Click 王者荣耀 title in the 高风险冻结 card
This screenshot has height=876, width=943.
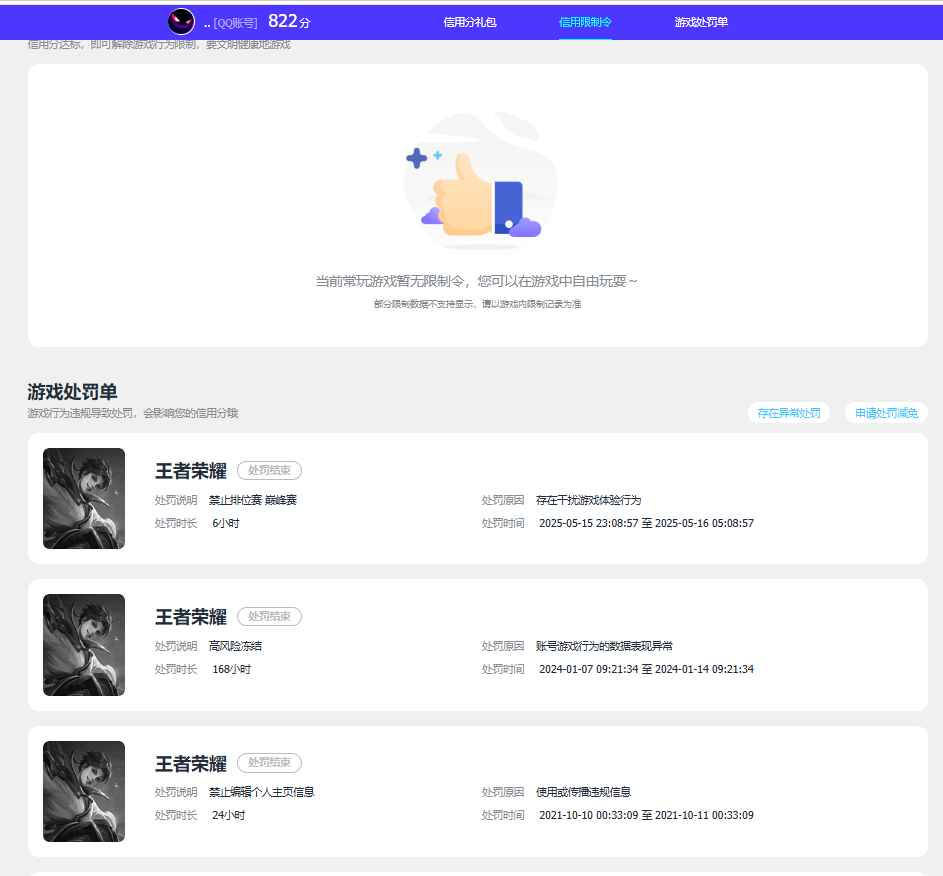[191, 618]
